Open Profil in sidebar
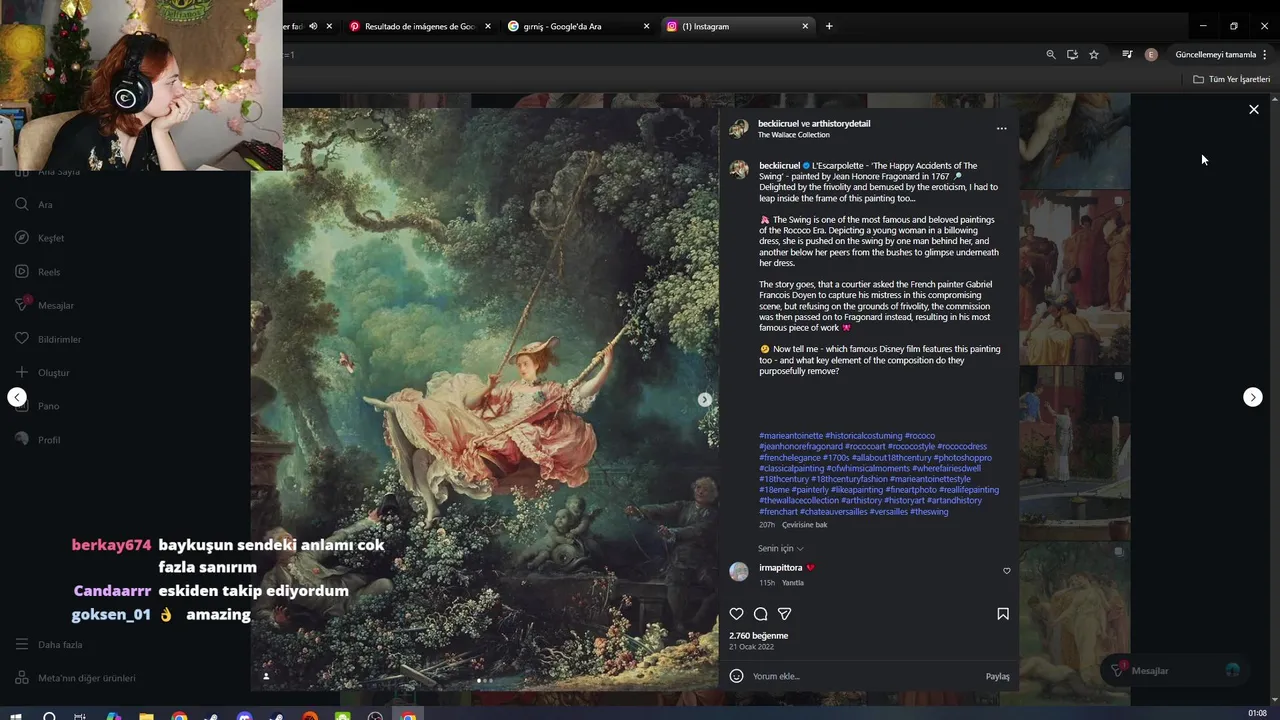 (37, 440)
